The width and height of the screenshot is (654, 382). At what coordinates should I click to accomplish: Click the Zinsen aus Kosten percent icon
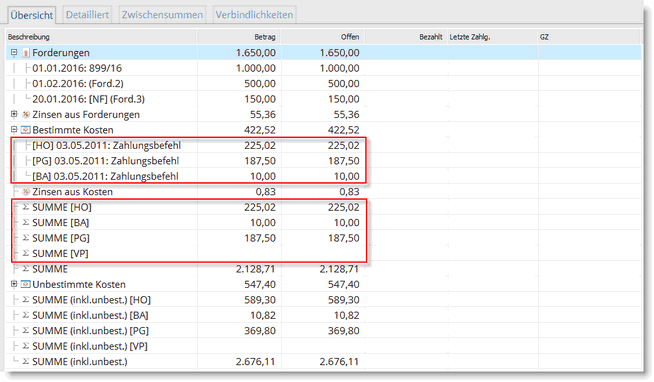(26, 191)
